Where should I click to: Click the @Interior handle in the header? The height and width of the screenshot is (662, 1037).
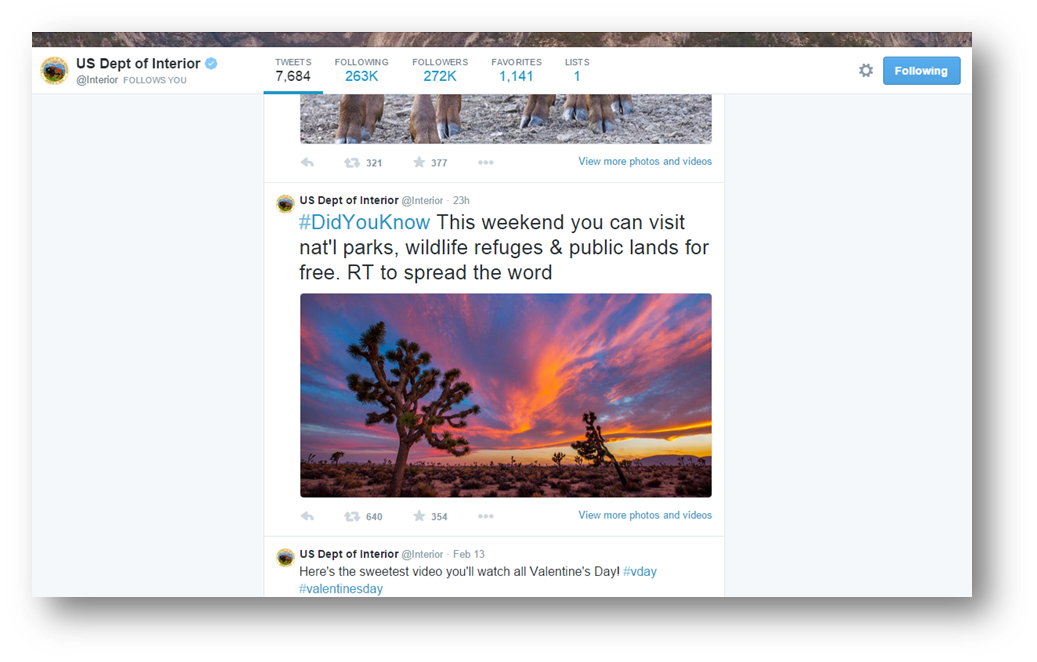97,80
